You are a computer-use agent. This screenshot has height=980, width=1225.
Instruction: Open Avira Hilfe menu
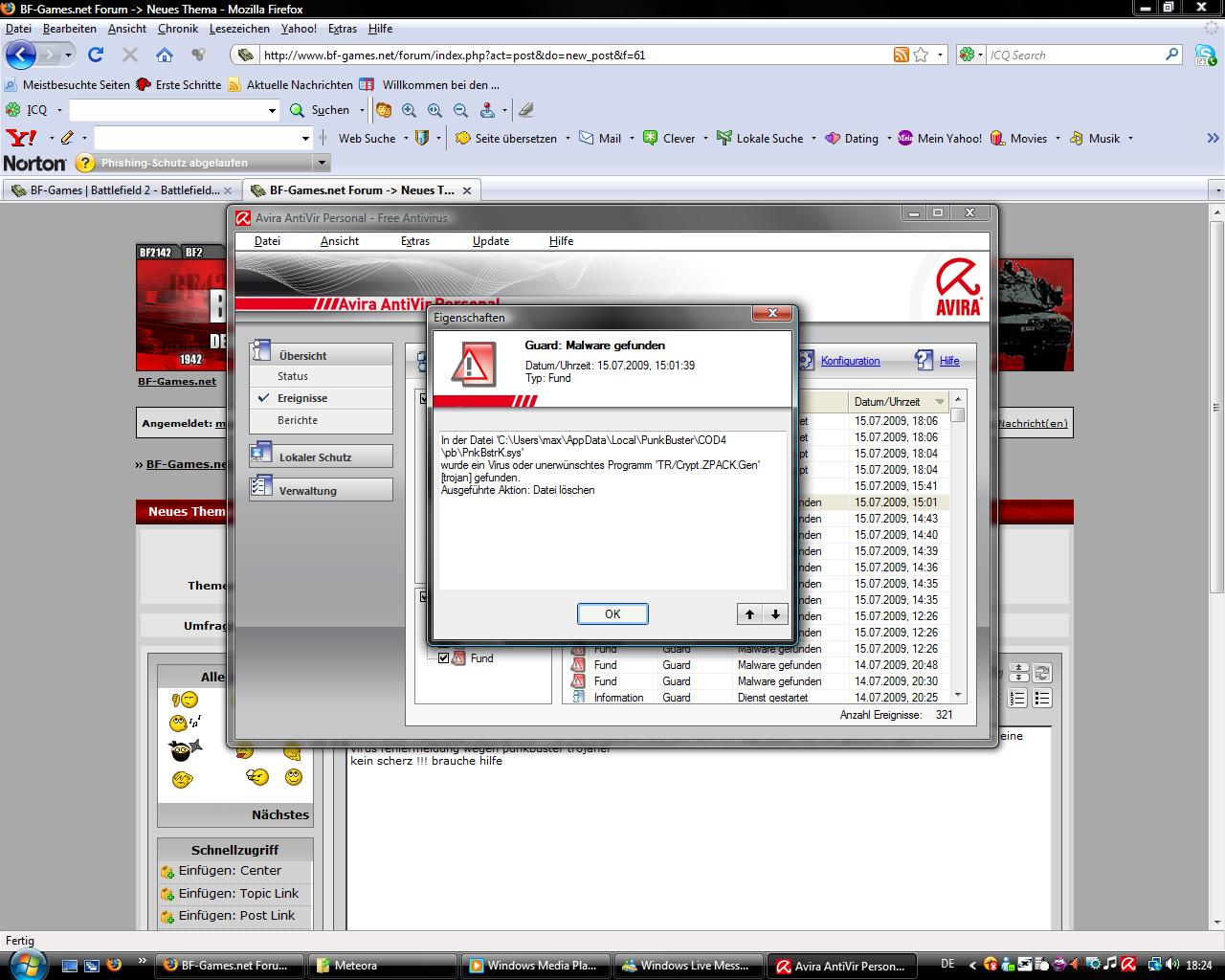[562, 241]
